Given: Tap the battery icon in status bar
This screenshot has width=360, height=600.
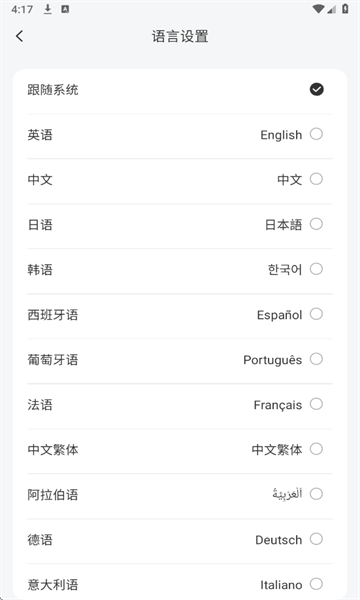Looking at the screenshot, I should click(x=345, y=9).
